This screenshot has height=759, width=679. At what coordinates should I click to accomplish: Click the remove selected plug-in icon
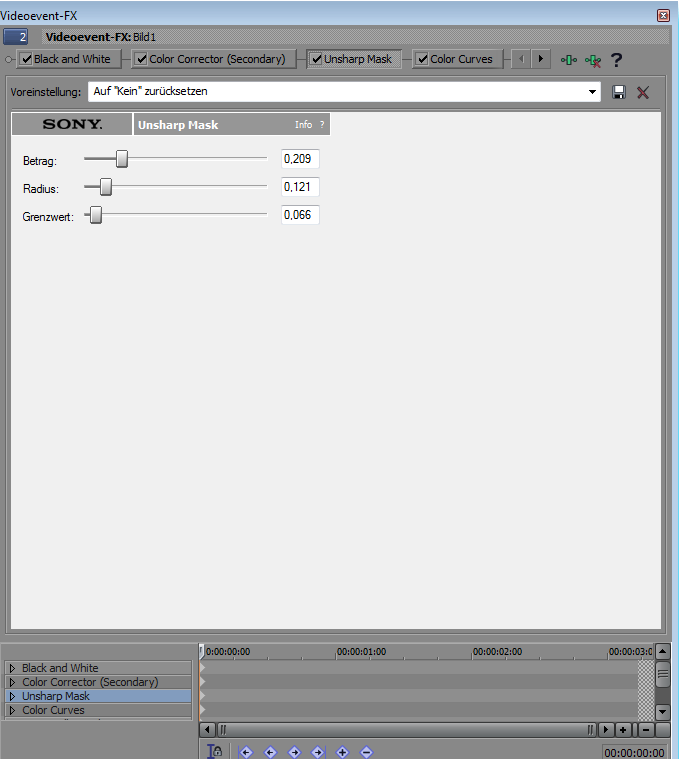click(x=593, y=60)
